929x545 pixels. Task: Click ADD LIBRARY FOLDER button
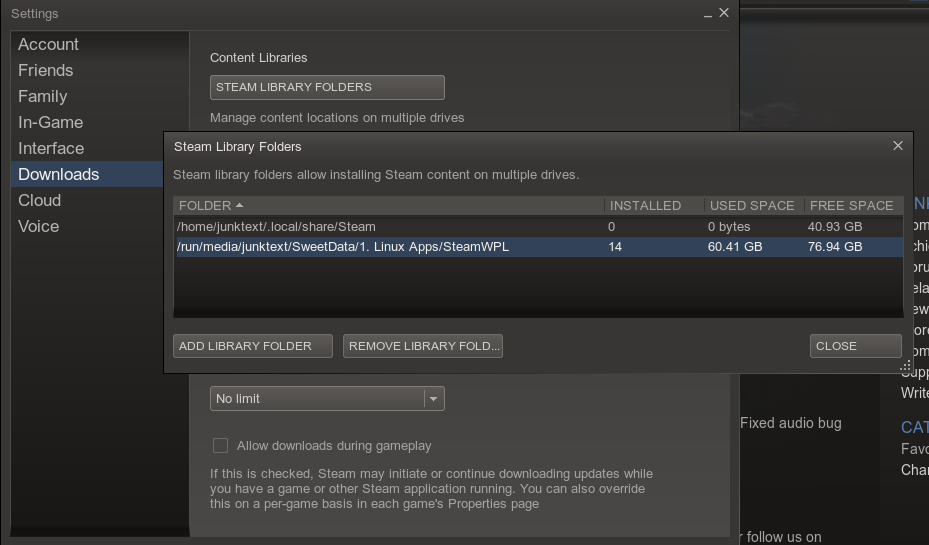[253, 346]
